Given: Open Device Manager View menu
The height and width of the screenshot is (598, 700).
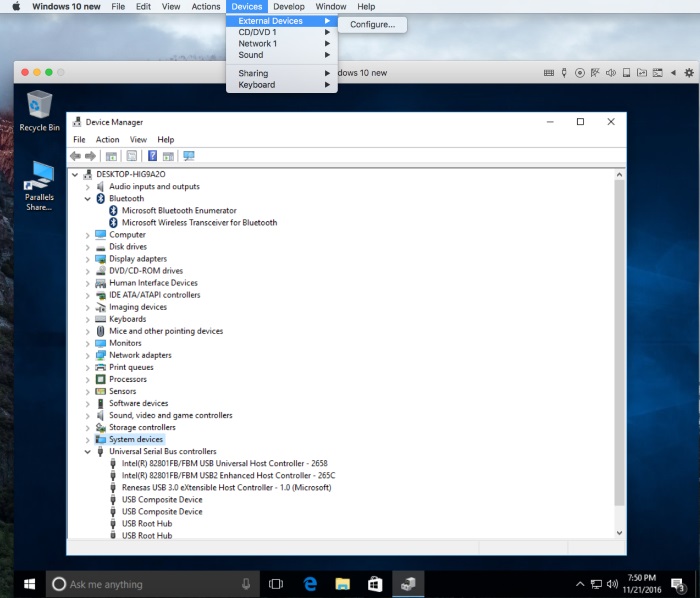Looking at the screenshot, I should (x=138, y=140).
